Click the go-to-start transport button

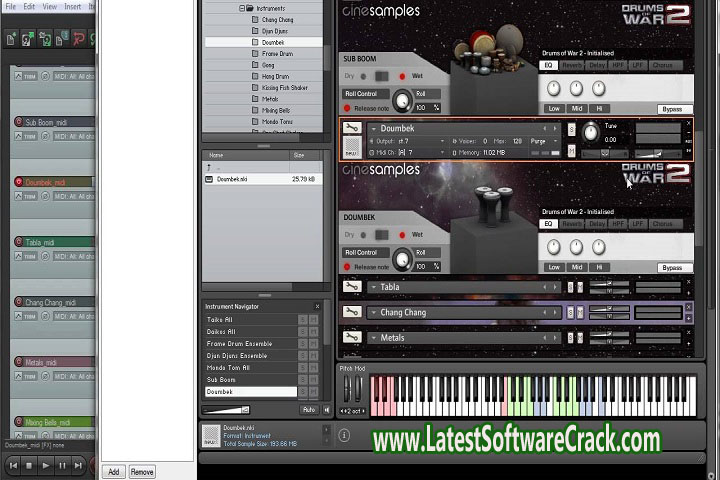click(x=13, y=466)
